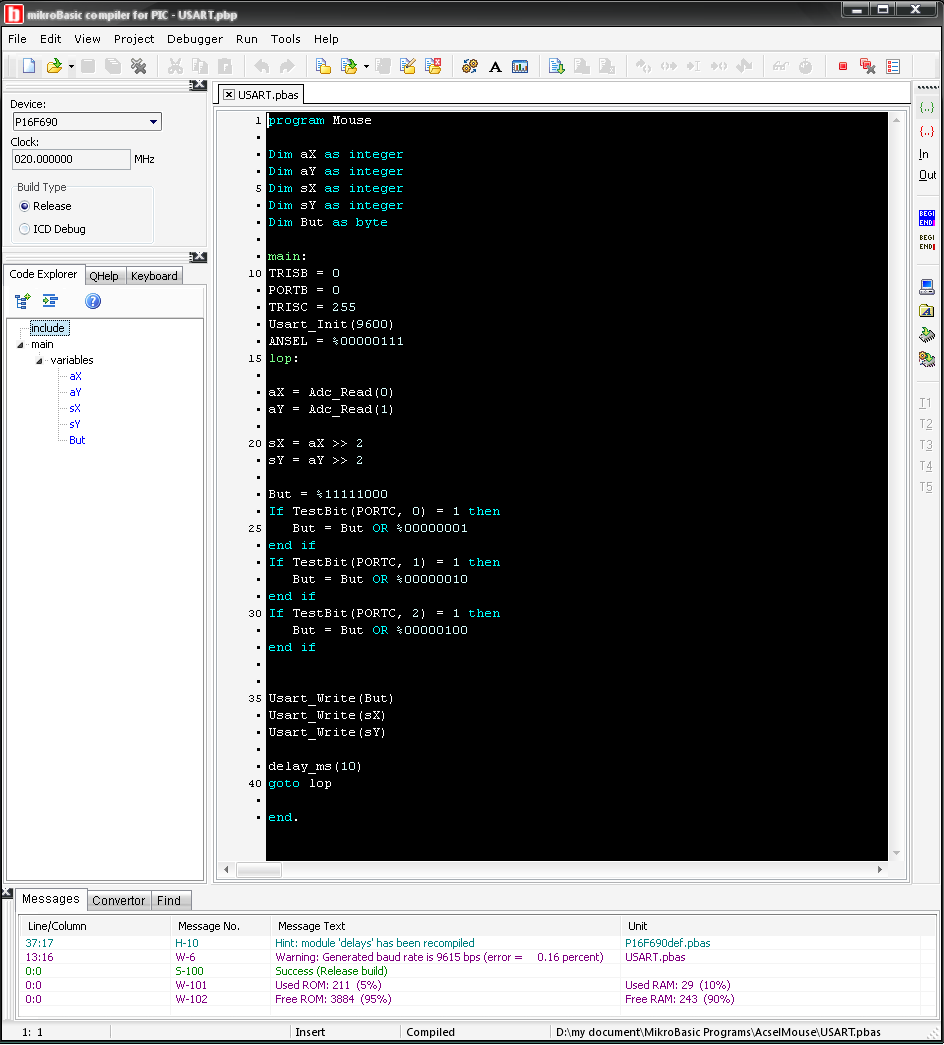Open the Debugger menu

point(195,39)
